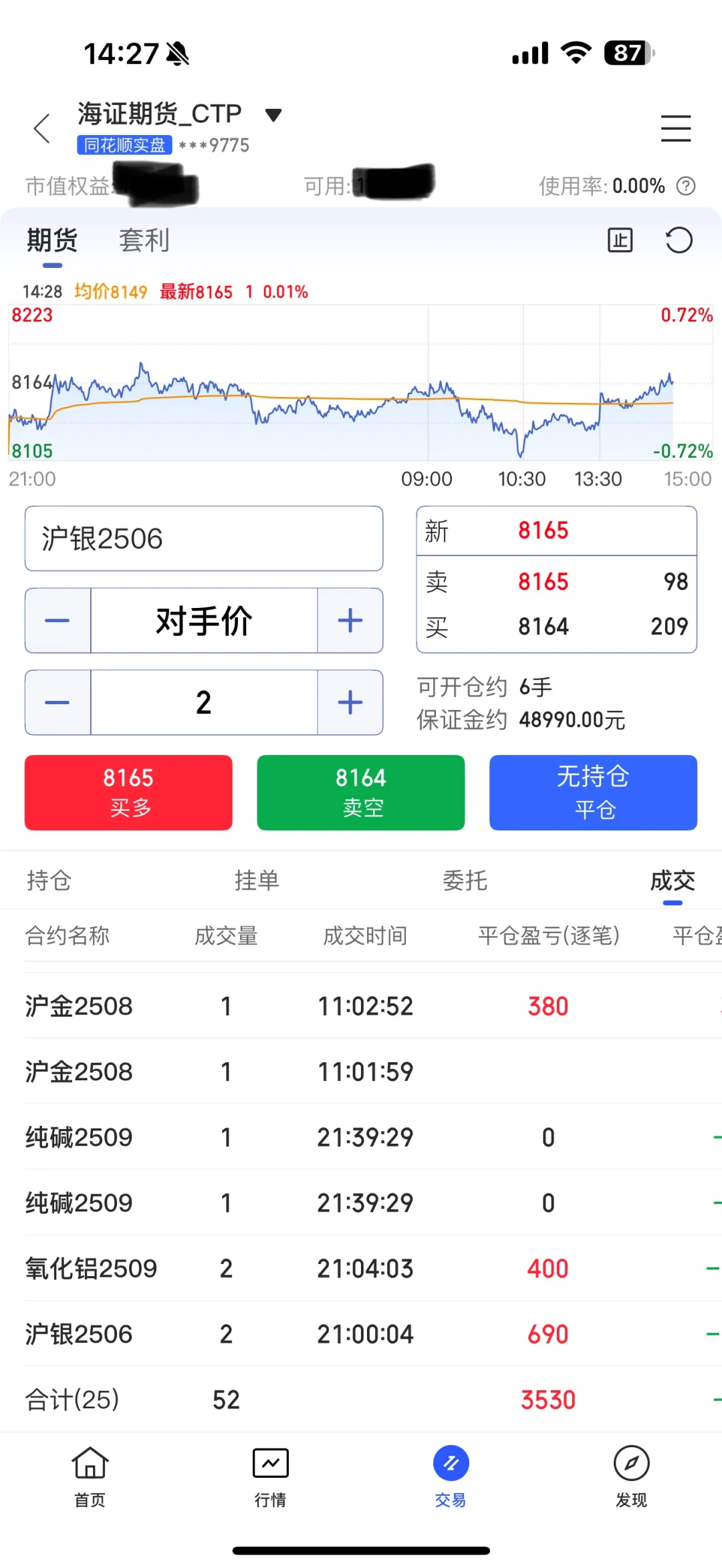Switch to the 套利 tab
This screenshot has width=722, height=1568.
[x=144, y=240]
